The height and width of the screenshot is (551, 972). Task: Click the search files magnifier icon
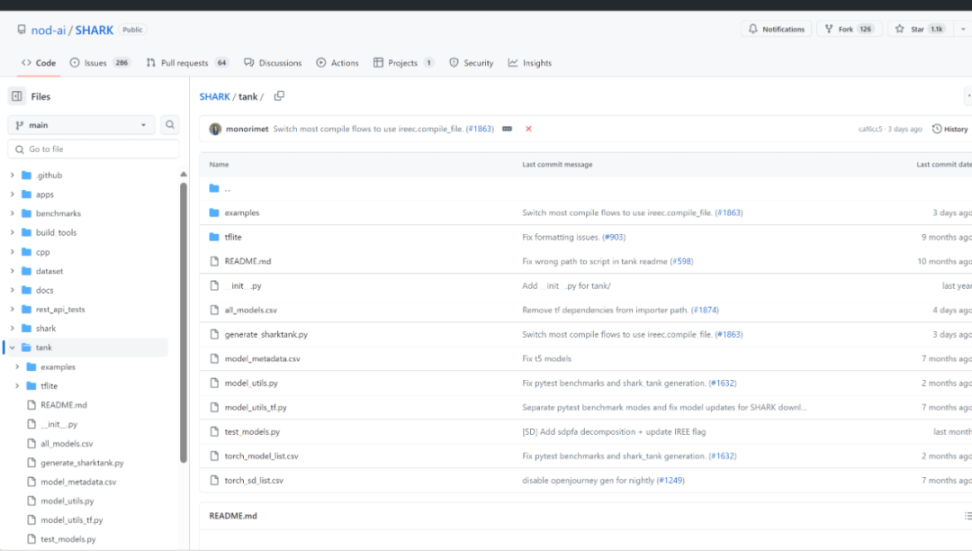coord(170,125)
